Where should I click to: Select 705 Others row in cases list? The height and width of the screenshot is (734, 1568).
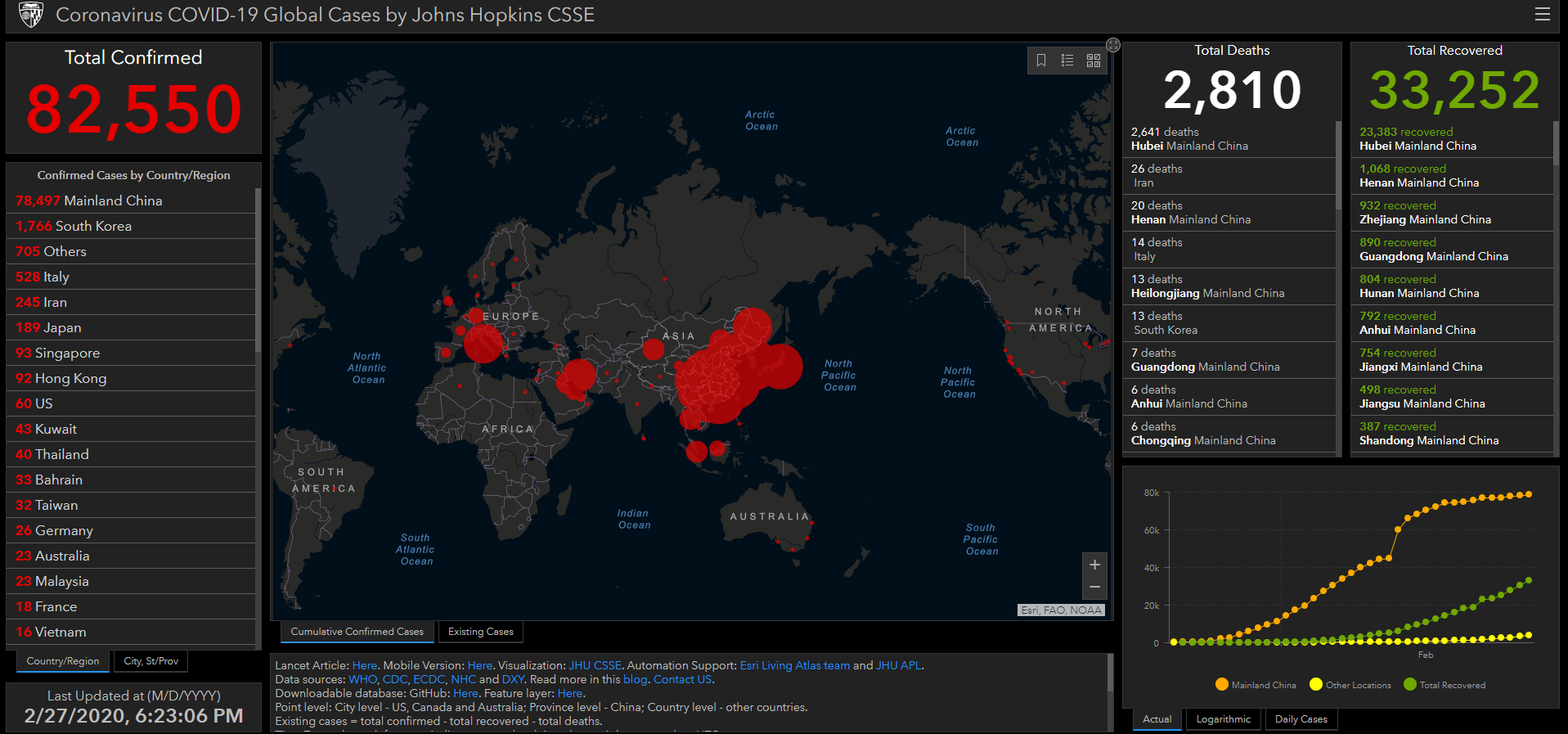point(131,251)
